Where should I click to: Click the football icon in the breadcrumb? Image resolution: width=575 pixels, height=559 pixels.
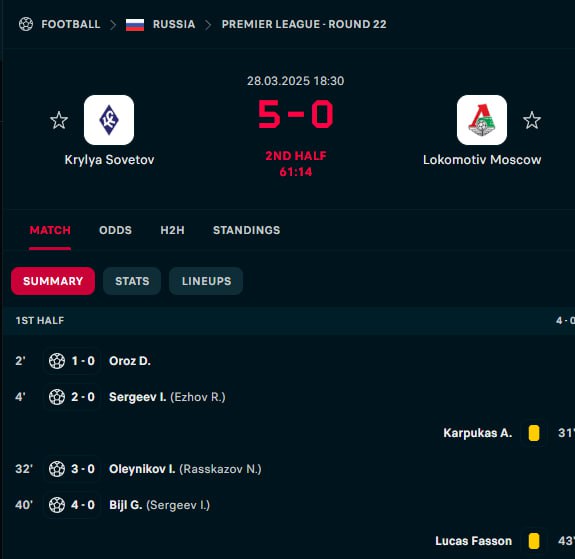coord(26,24)
